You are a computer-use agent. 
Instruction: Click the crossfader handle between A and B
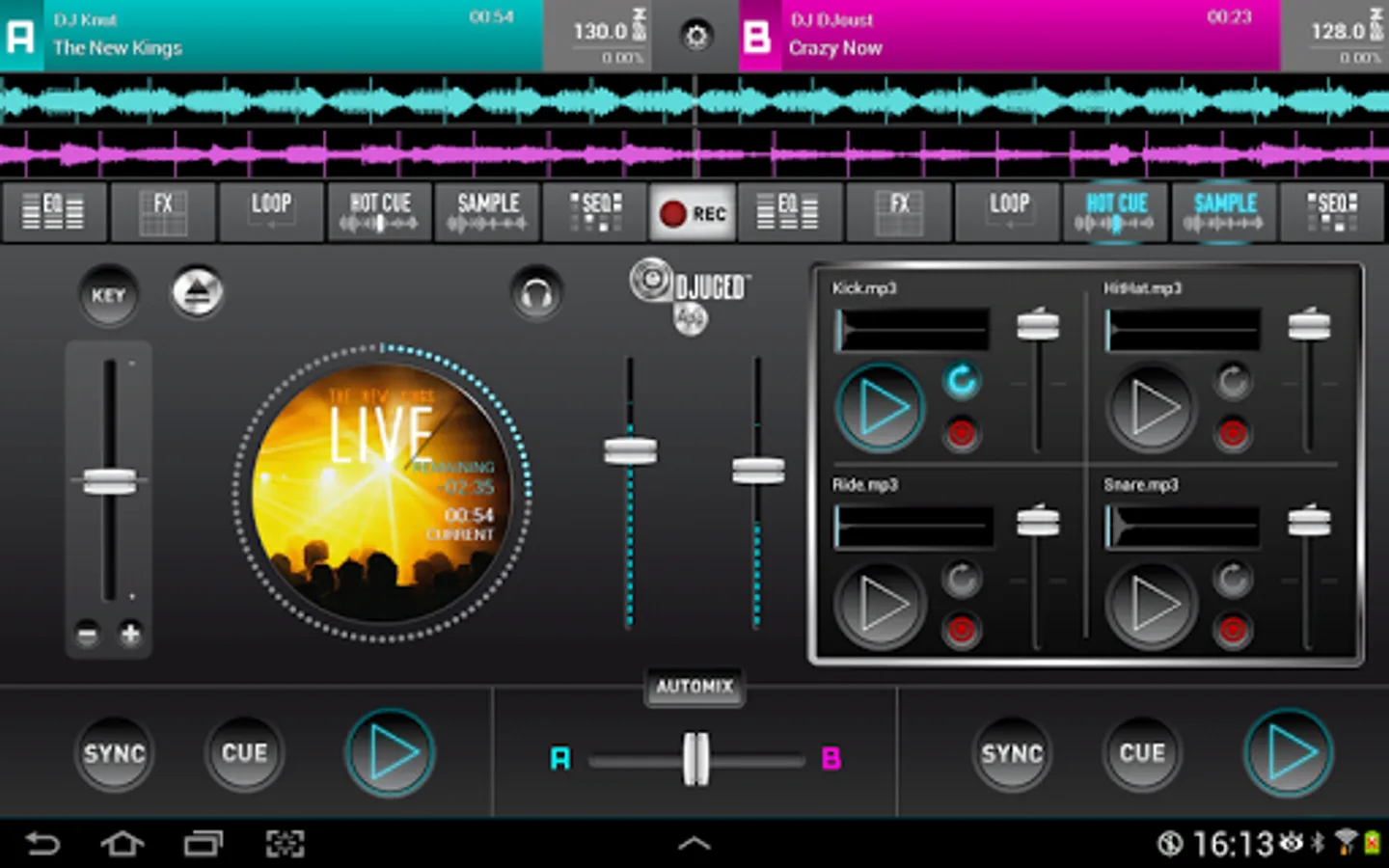click(695, 759)
